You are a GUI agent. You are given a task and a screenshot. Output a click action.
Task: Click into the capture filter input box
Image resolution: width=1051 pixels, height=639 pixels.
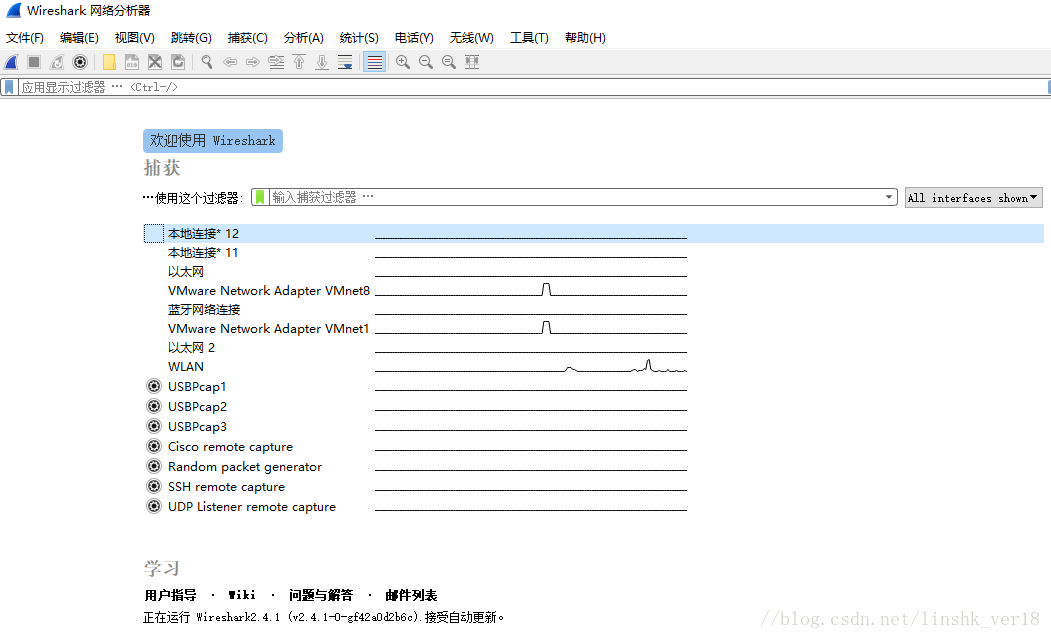tap(576, 197)
